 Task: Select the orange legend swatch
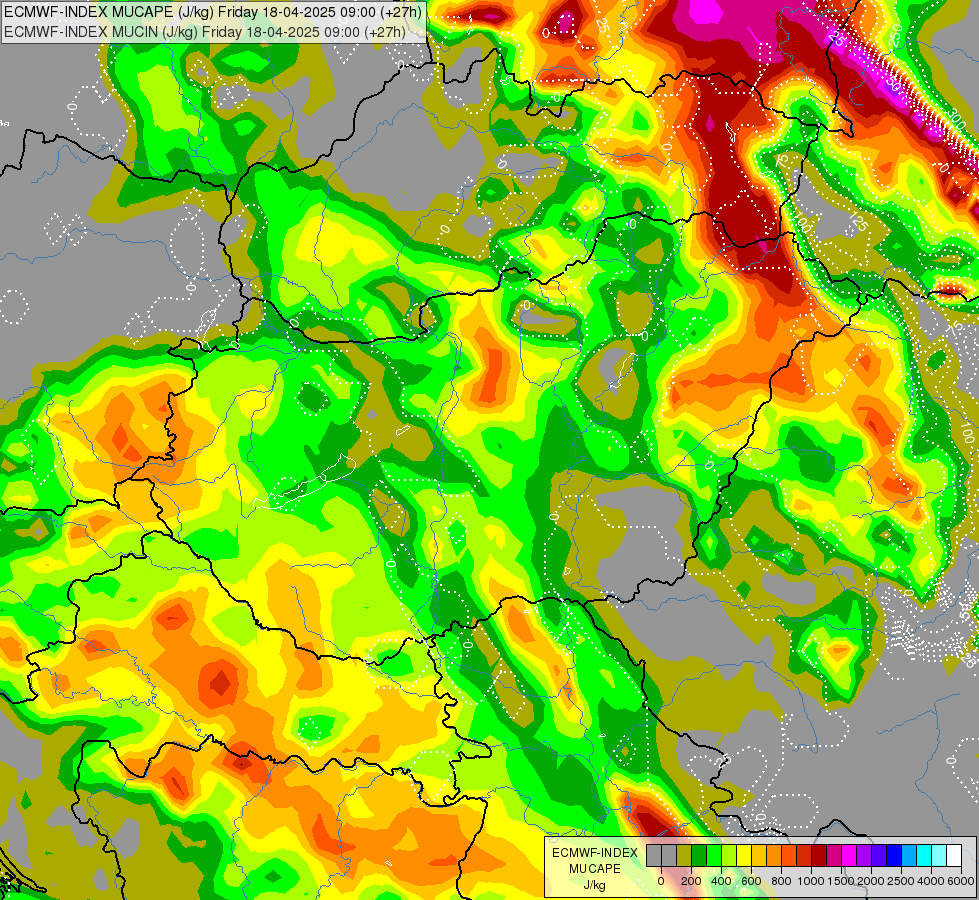tap(774, 855)
